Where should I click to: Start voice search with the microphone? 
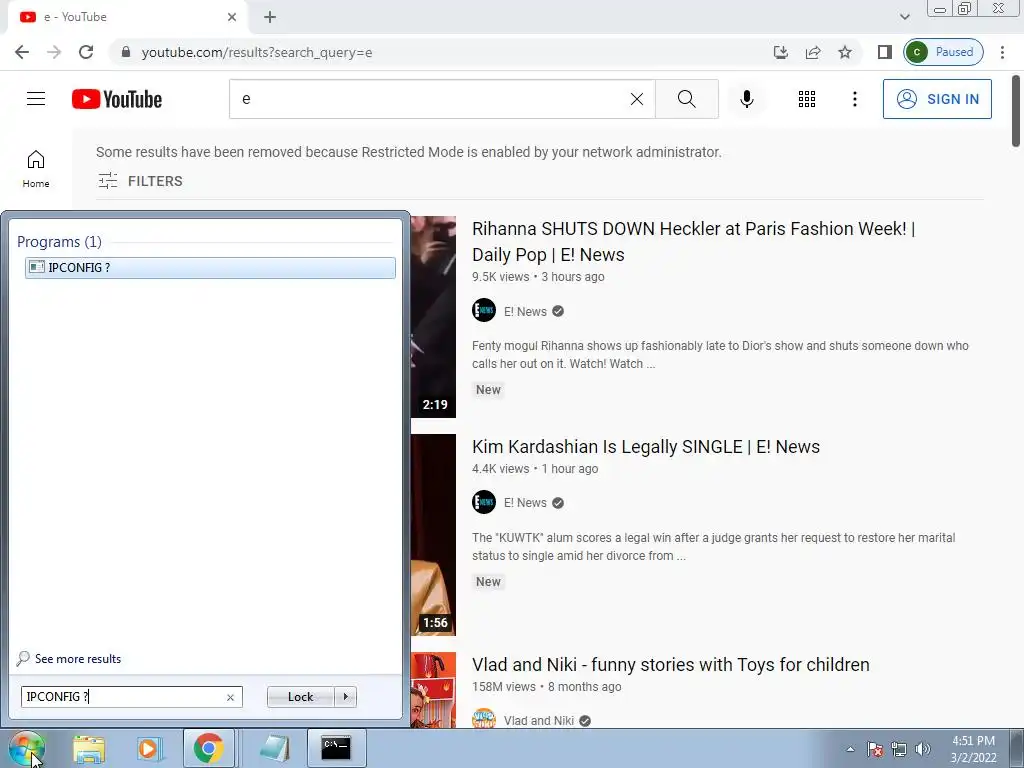point(747,99)
